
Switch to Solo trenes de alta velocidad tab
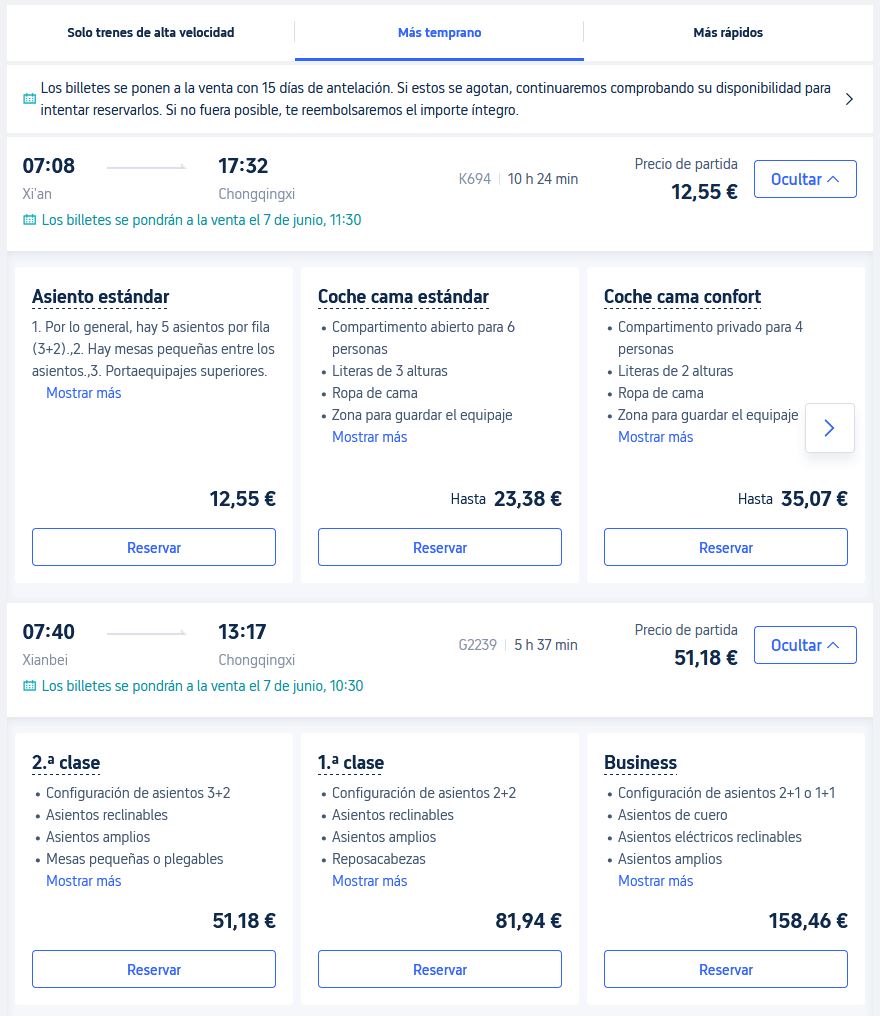click(151, 33)
